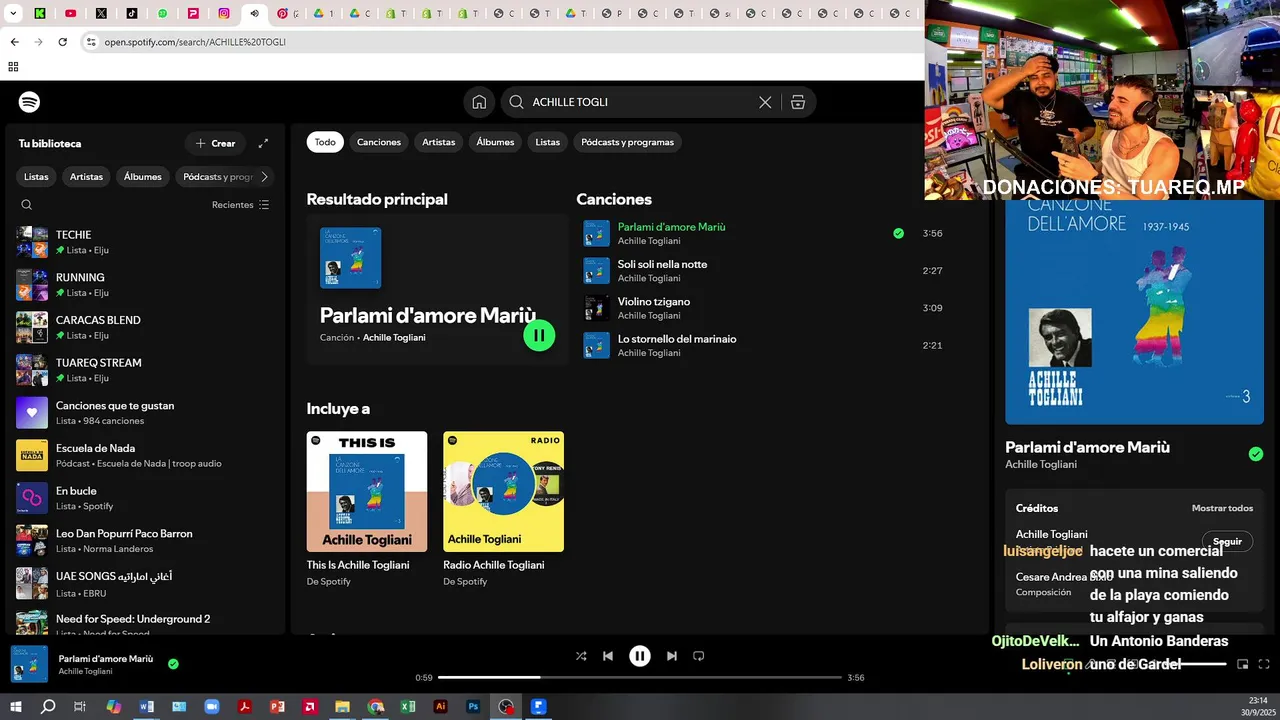Select the Artistas search filter chip

tap(438, 142)
